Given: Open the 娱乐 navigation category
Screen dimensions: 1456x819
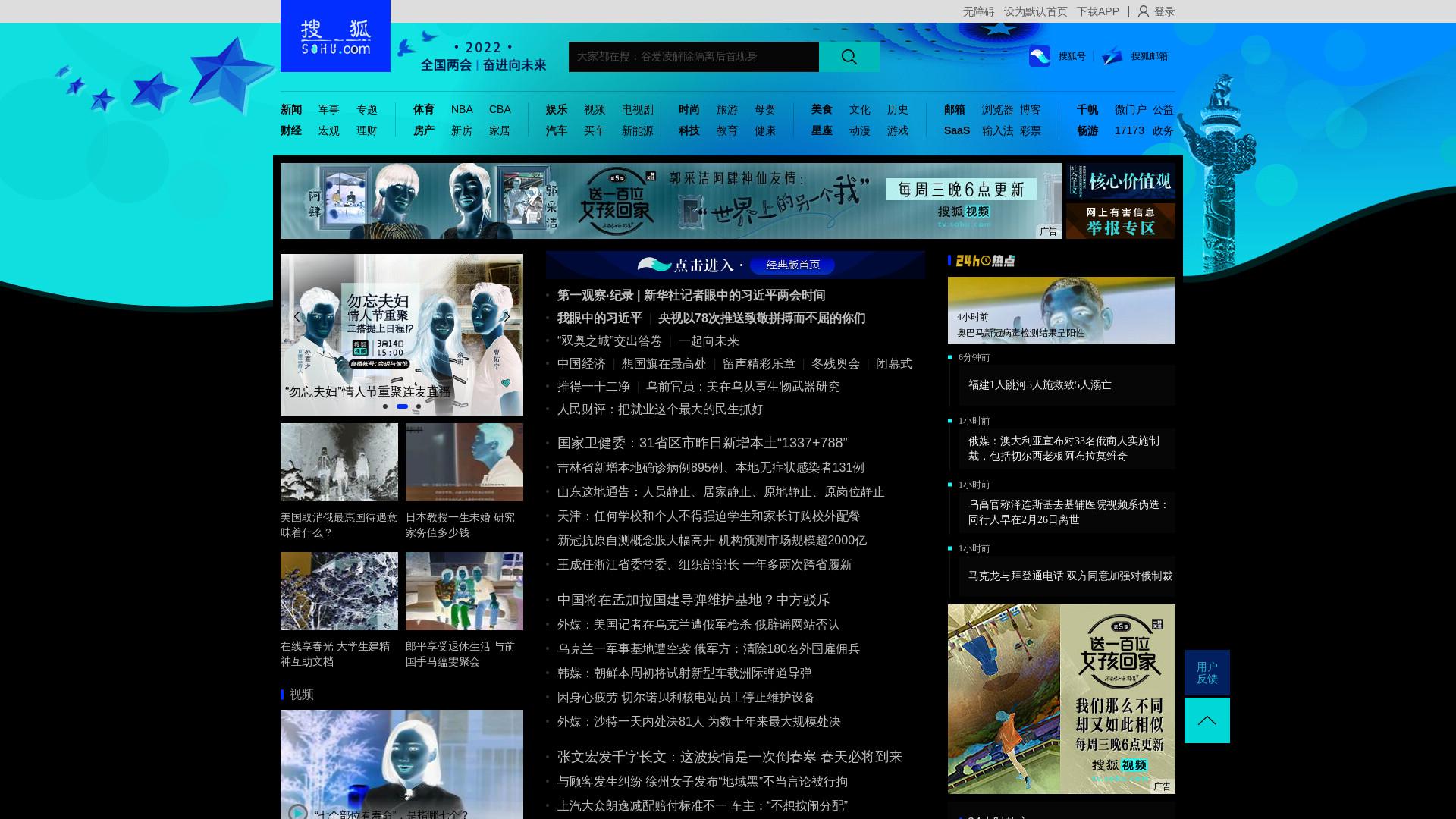Looking at the screenshot, I should [x=557, y=109].
